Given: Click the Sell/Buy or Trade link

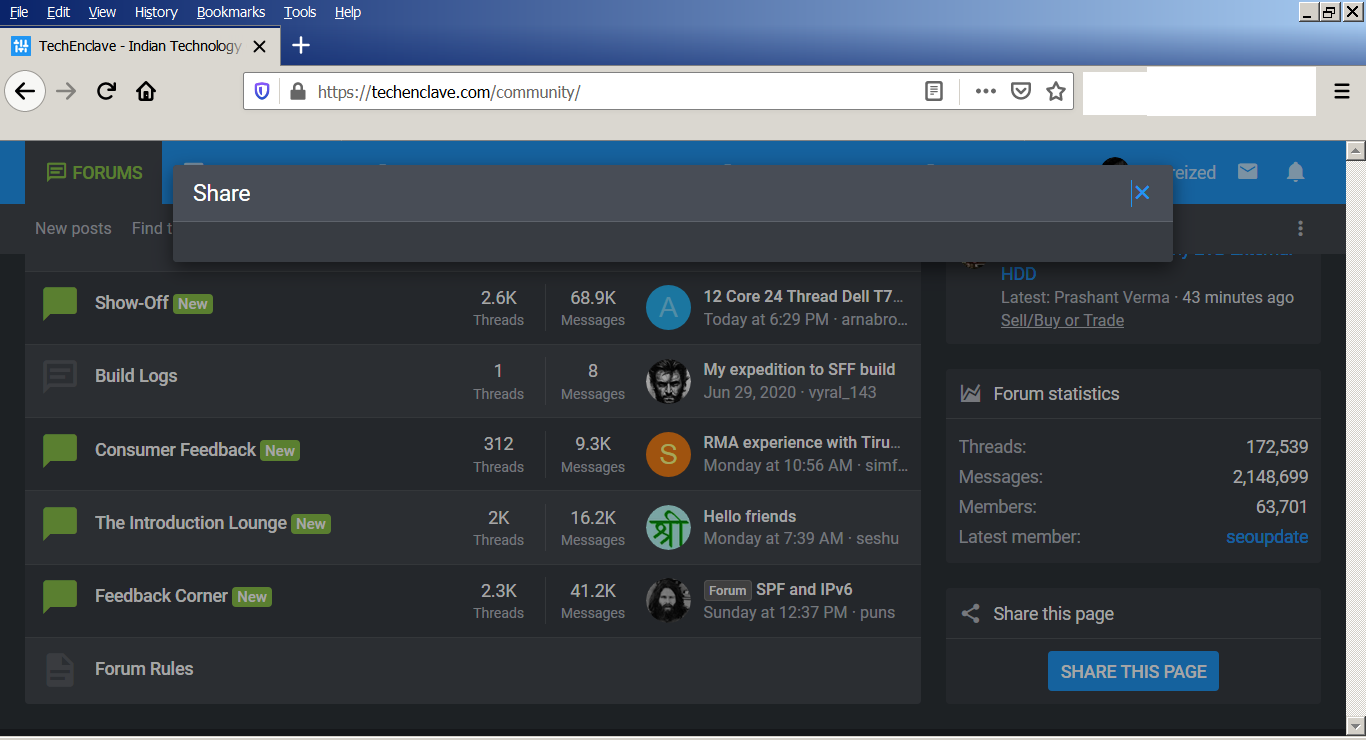Looking at the screenshot, I should pos(1062,320).
